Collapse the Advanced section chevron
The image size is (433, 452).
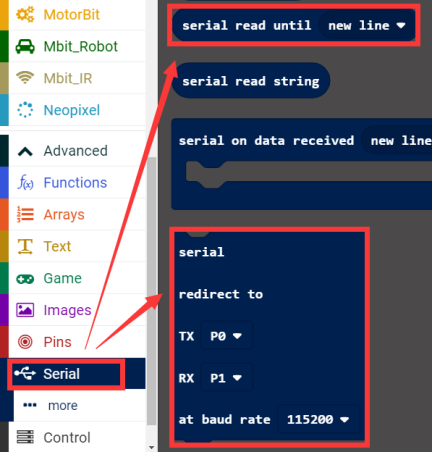25,151
